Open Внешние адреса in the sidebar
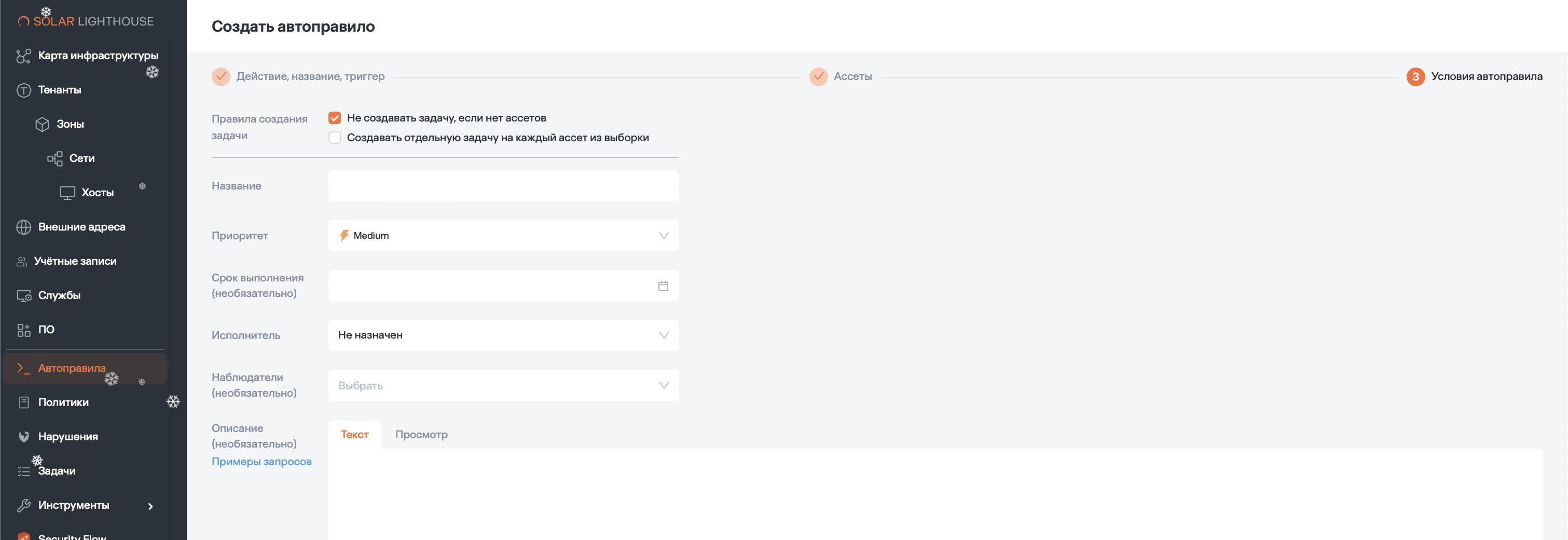The image size is (1568, 540). [x=81, y=227]
